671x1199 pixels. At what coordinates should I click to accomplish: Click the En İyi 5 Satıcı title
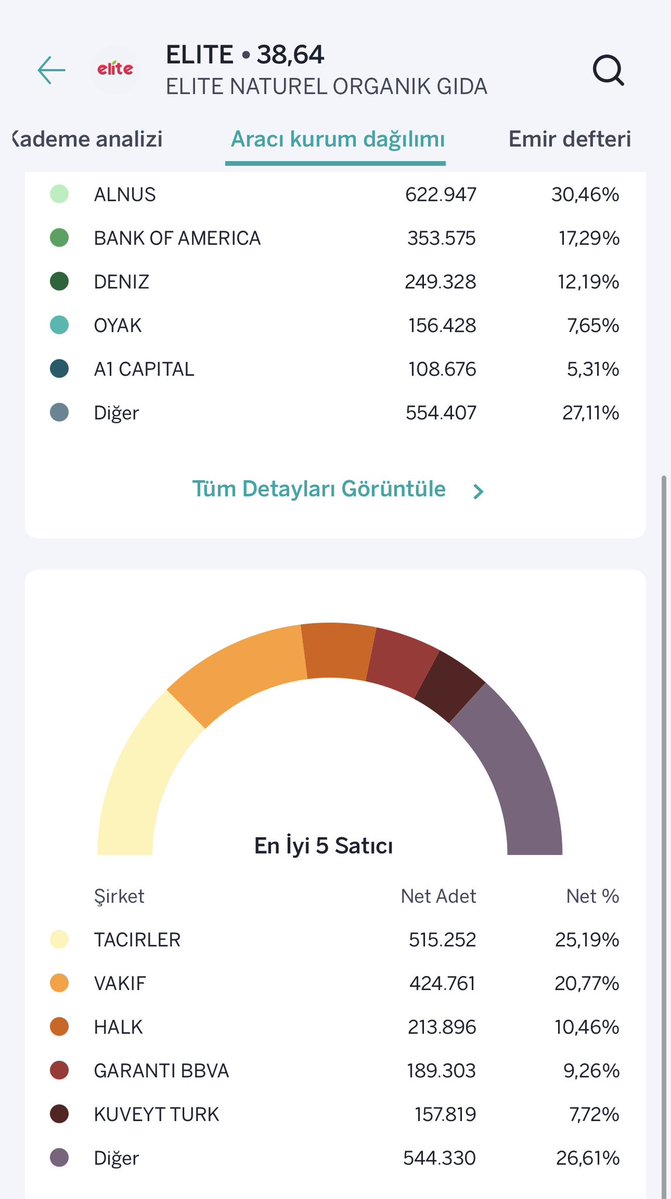pyautogui.click(x=323, y=846)
